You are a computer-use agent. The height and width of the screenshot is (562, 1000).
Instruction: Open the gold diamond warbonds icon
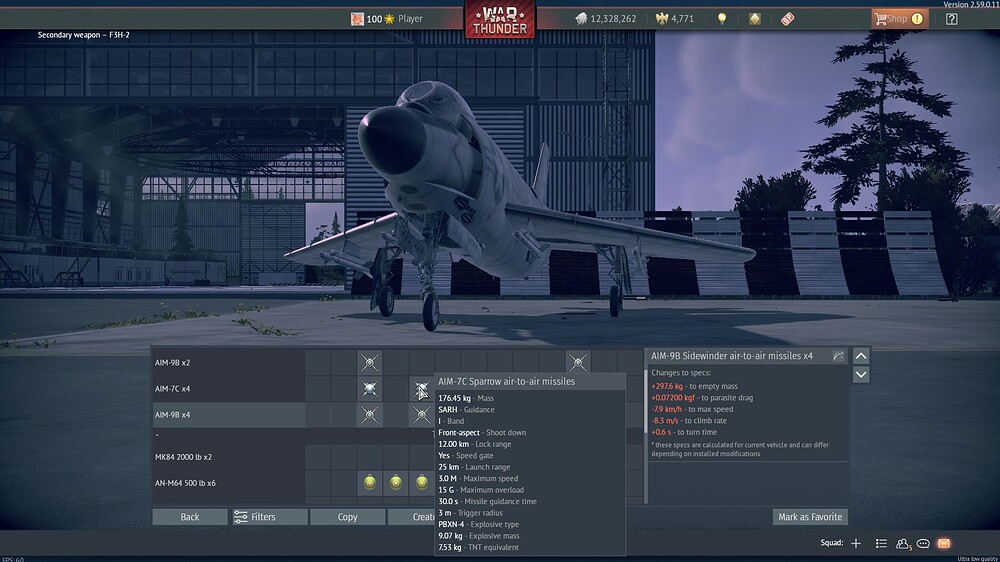(754, 18)
